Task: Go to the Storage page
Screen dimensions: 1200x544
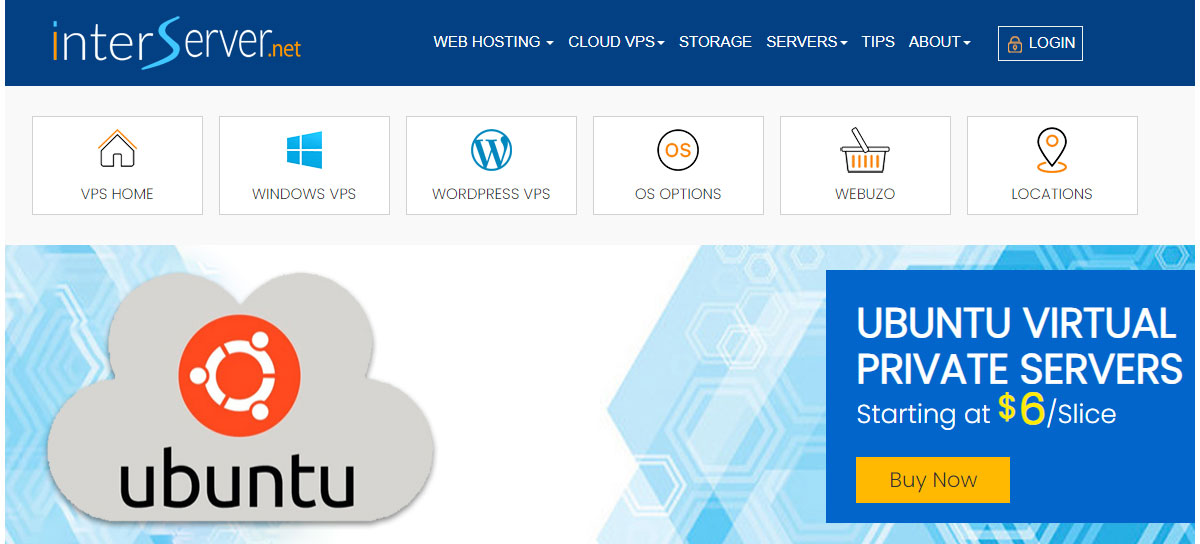Action: coord(715,42)
